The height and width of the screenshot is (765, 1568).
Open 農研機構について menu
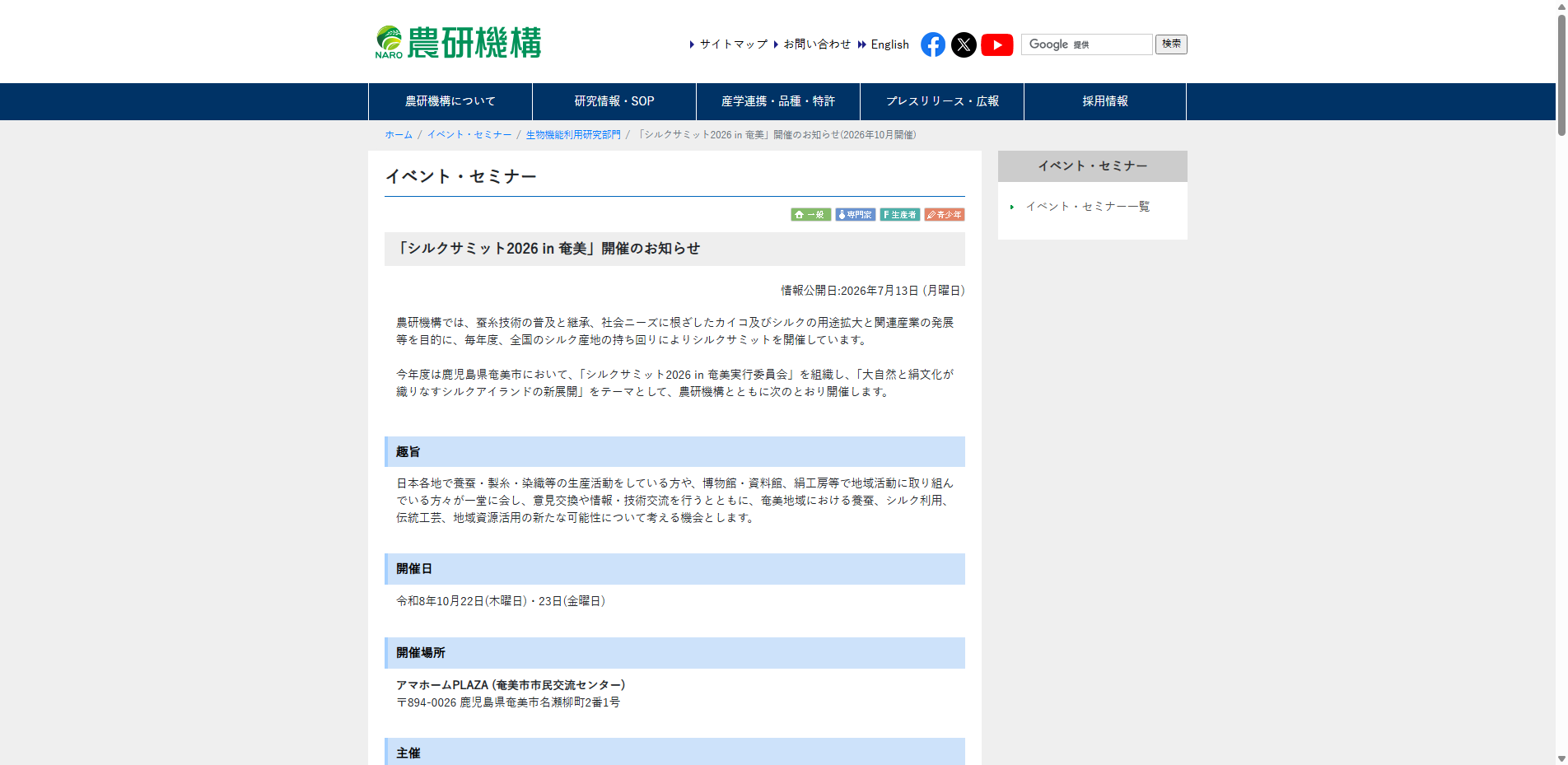click(x=450, y=101)
